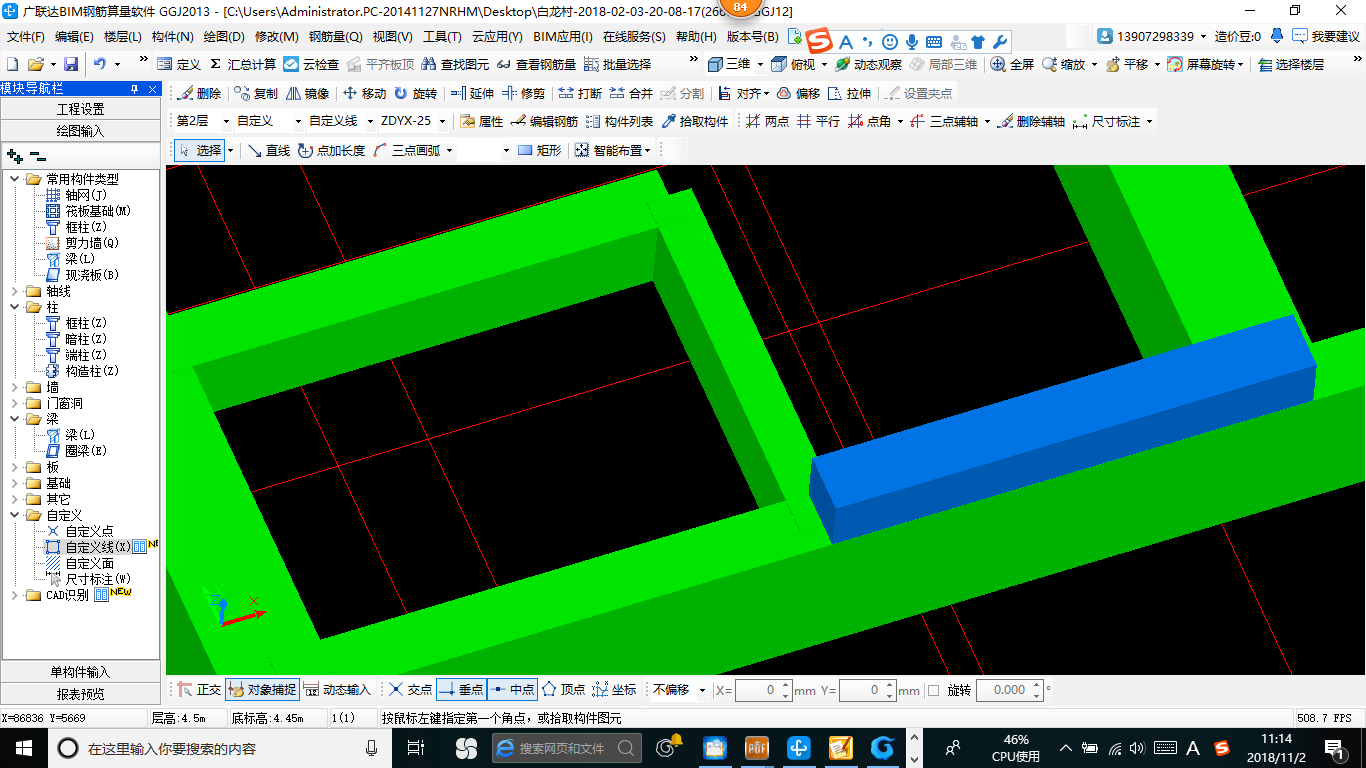Open the BIM应用(I) menu

click(x=563, y=37)
